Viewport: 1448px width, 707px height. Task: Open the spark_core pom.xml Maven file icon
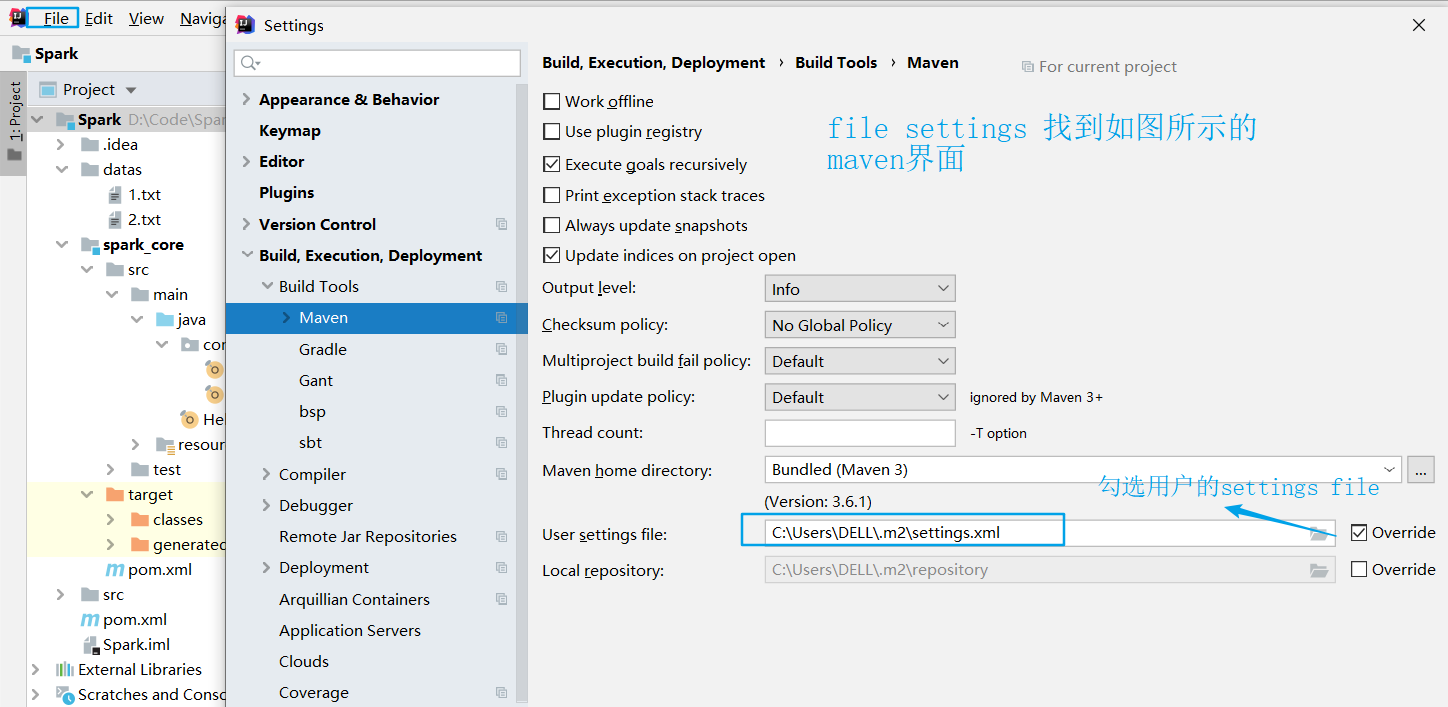point(115,570)
